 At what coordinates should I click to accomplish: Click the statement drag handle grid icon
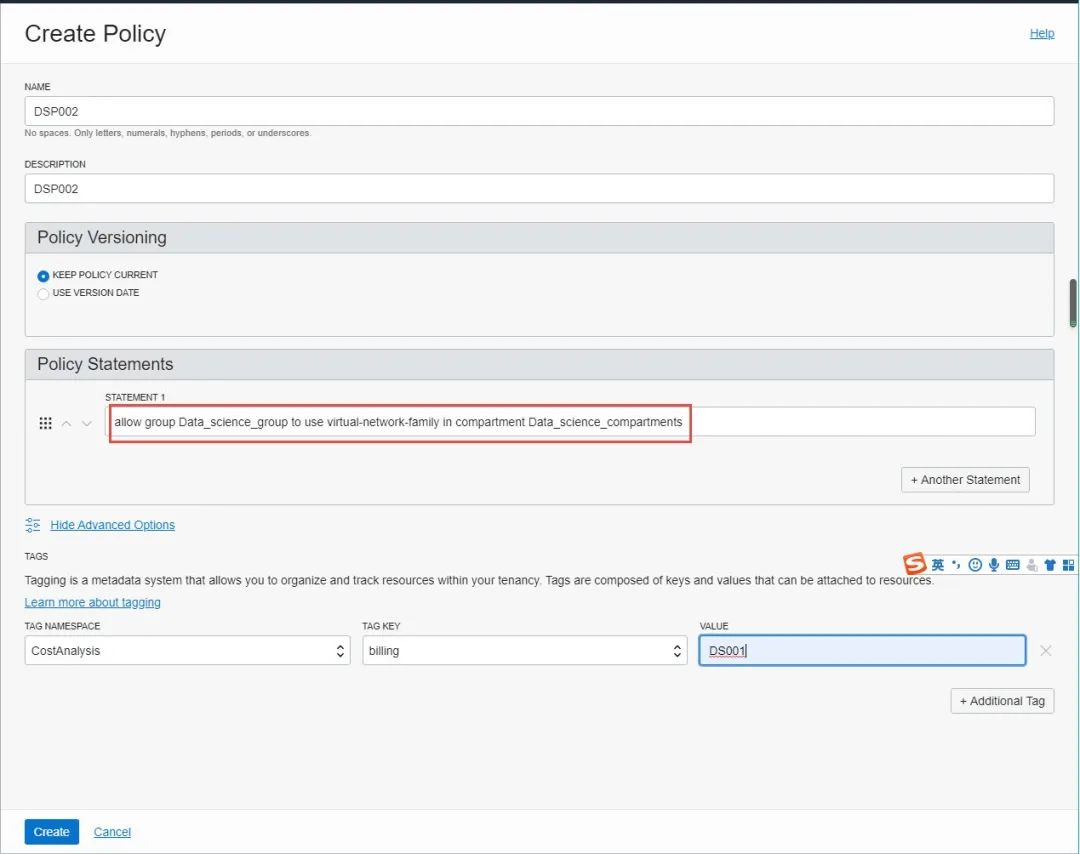[45, 423]
